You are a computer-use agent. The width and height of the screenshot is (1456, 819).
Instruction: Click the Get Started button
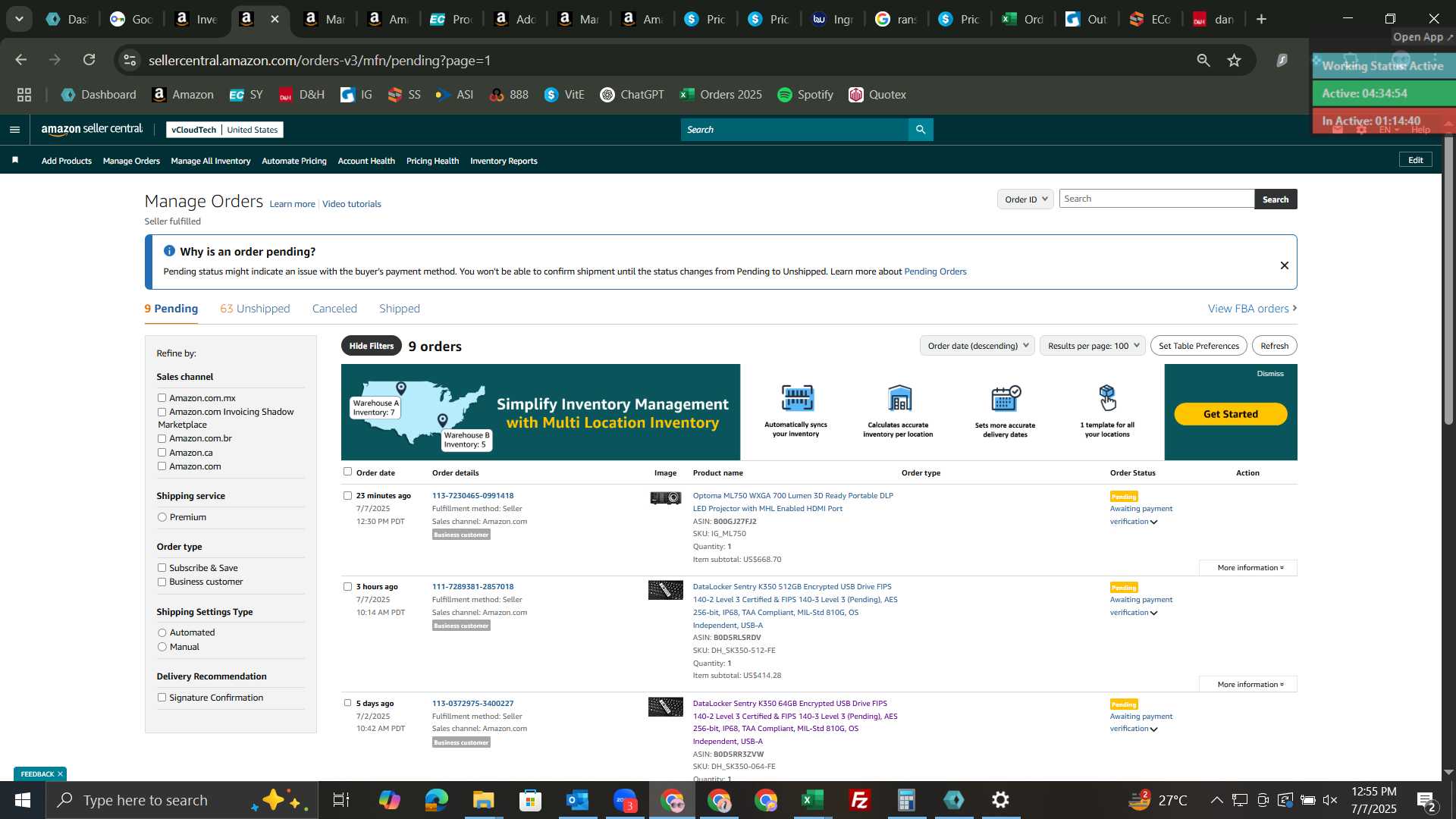1231,414
